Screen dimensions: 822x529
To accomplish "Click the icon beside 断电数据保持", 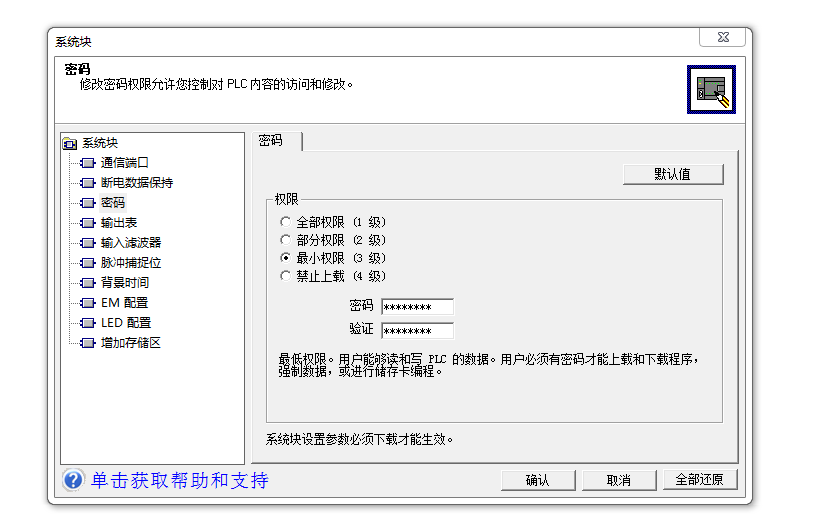I will [88, 183].
